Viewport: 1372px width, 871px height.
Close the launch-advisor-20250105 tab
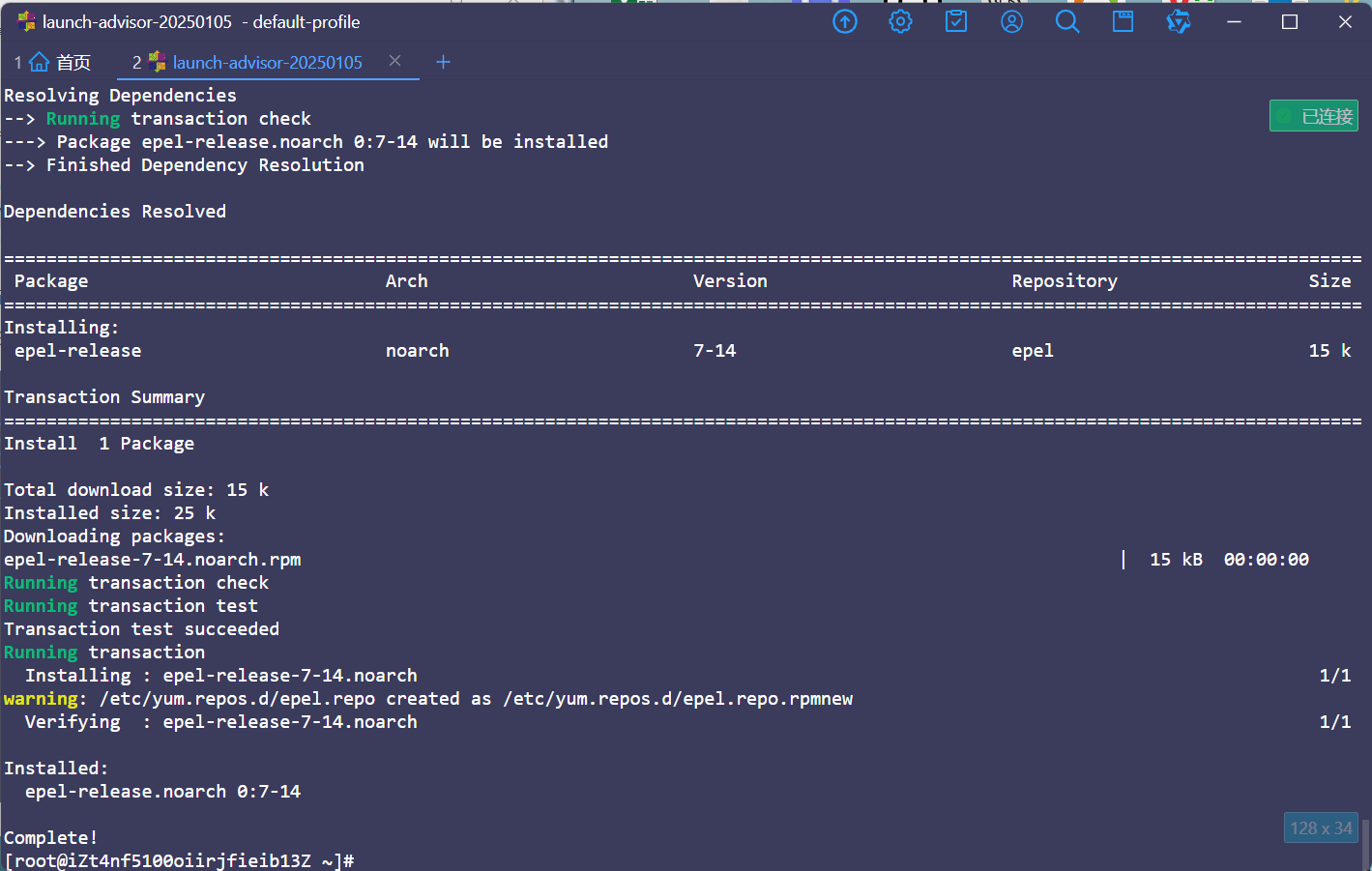tap(394, 61)
